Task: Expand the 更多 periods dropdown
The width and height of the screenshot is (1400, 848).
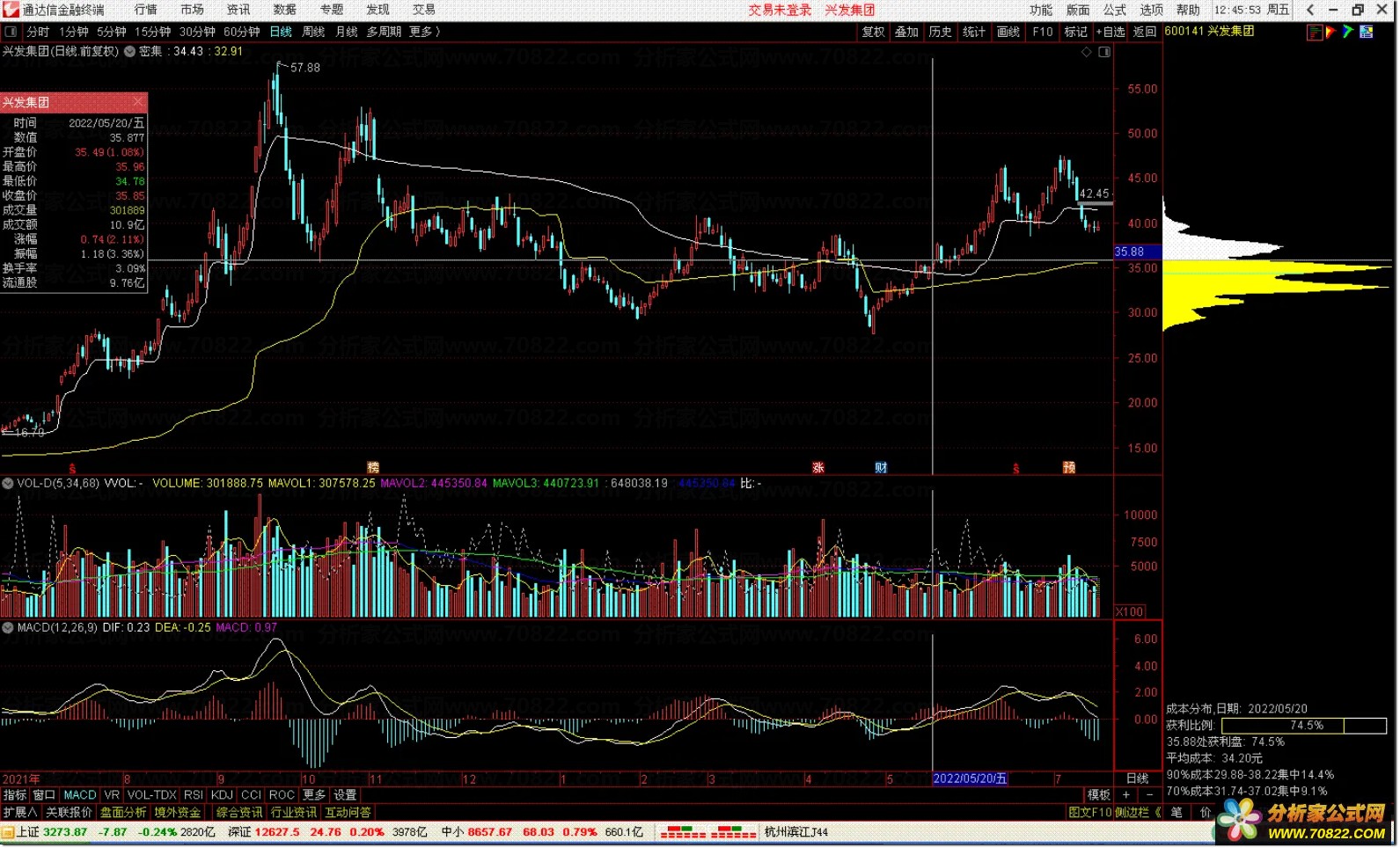Action: [425, 32]
